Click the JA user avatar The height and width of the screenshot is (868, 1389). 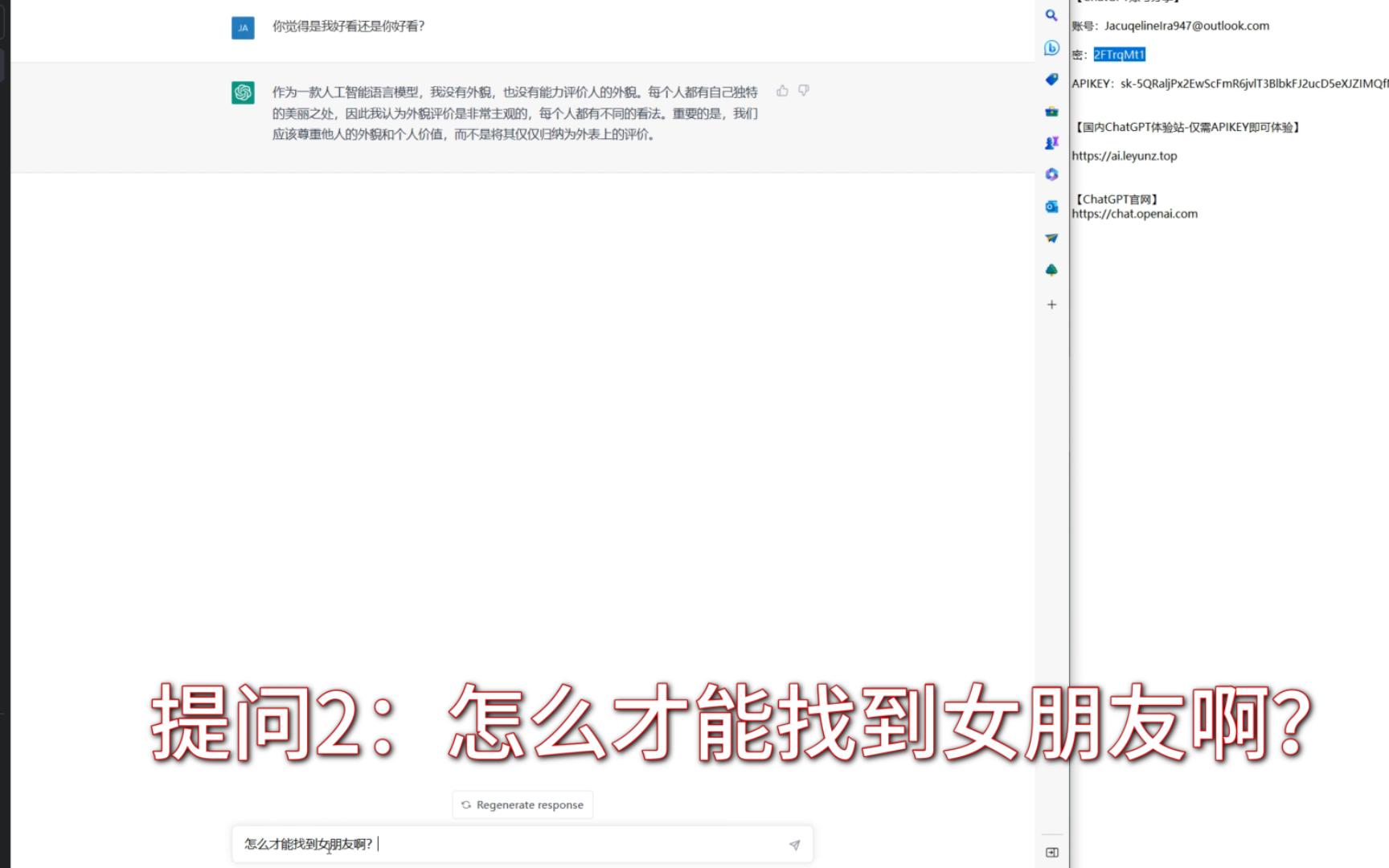tap(243, 27)
